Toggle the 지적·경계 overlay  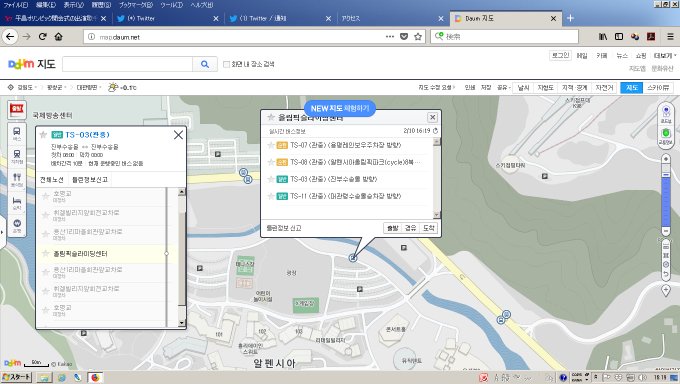tap(574, 88)
